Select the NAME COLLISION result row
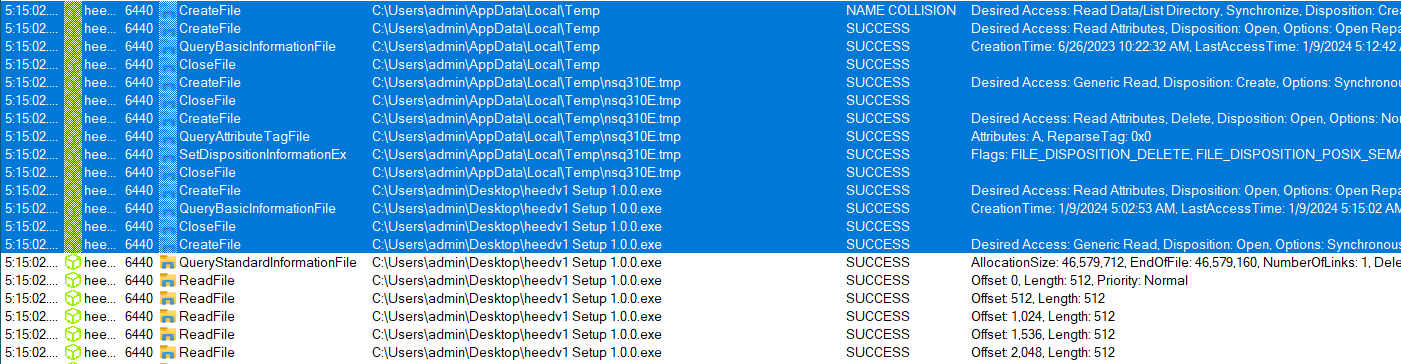The height and width of the screenshot is (364, 1401). [x=700, y=10]
